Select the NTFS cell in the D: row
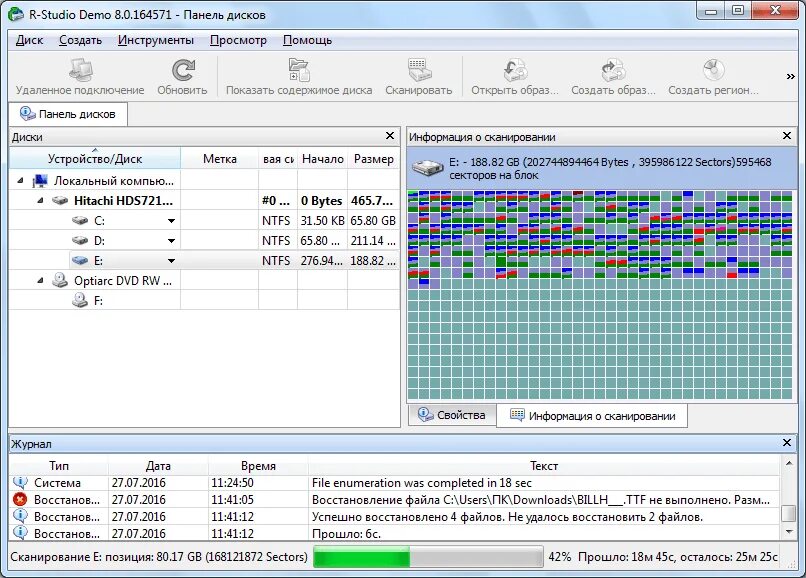The image size is (806, 578). tap(277, 241)
